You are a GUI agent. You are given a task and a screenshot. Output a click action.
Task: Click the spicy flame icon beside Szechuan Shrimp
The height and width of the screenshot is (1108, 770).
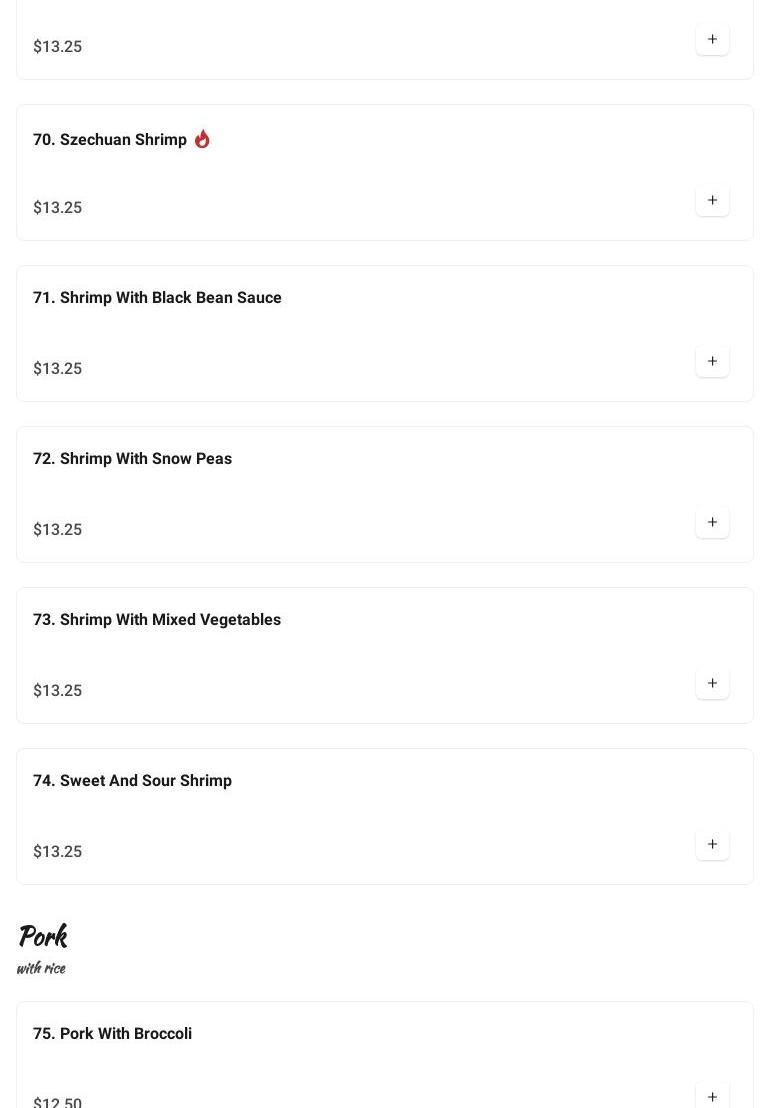pyautogui.click(x=202, y=139)
